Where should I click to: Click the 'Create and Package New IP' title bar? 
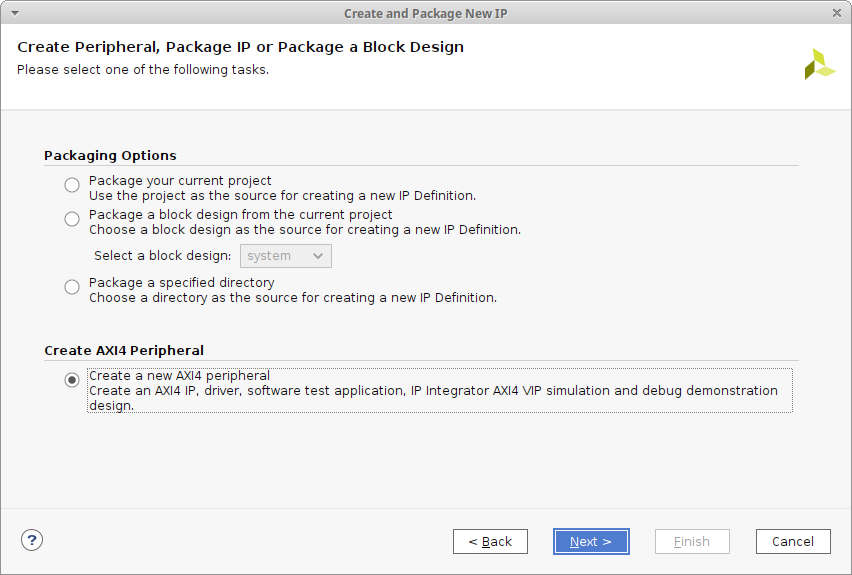coord(425,13)
